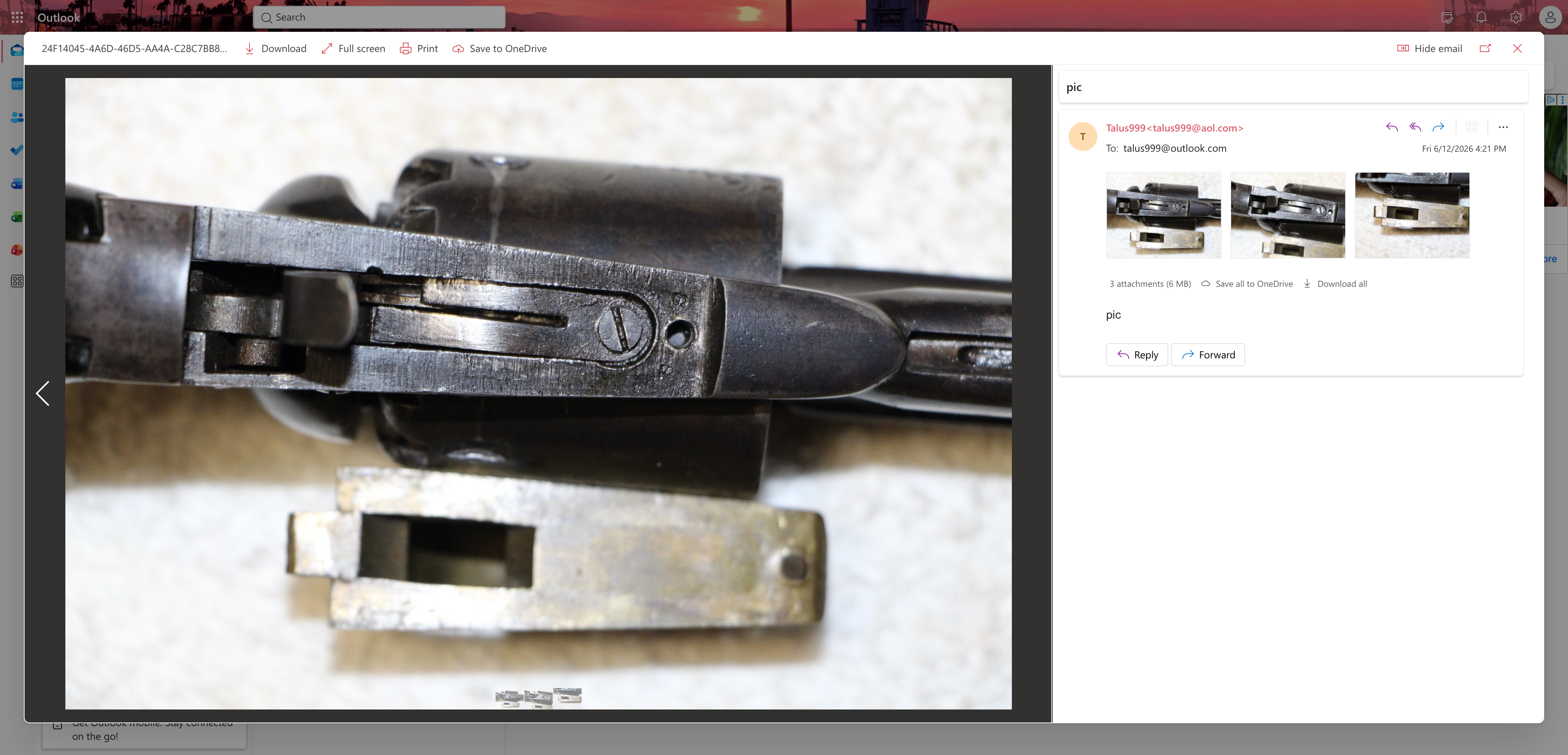
Task: Click the Download attachment button
Action: pyautogui.click(x=275, y=49)
